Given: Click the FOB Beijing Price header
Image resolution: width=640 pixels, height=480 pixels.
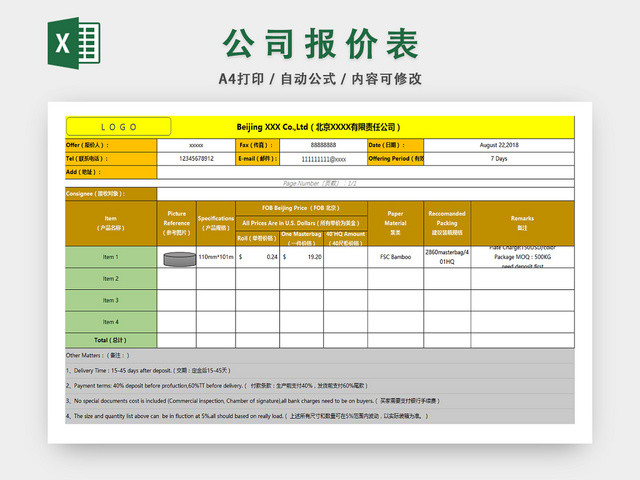Looking at the screenshot, I should click(x=301, y=208).
